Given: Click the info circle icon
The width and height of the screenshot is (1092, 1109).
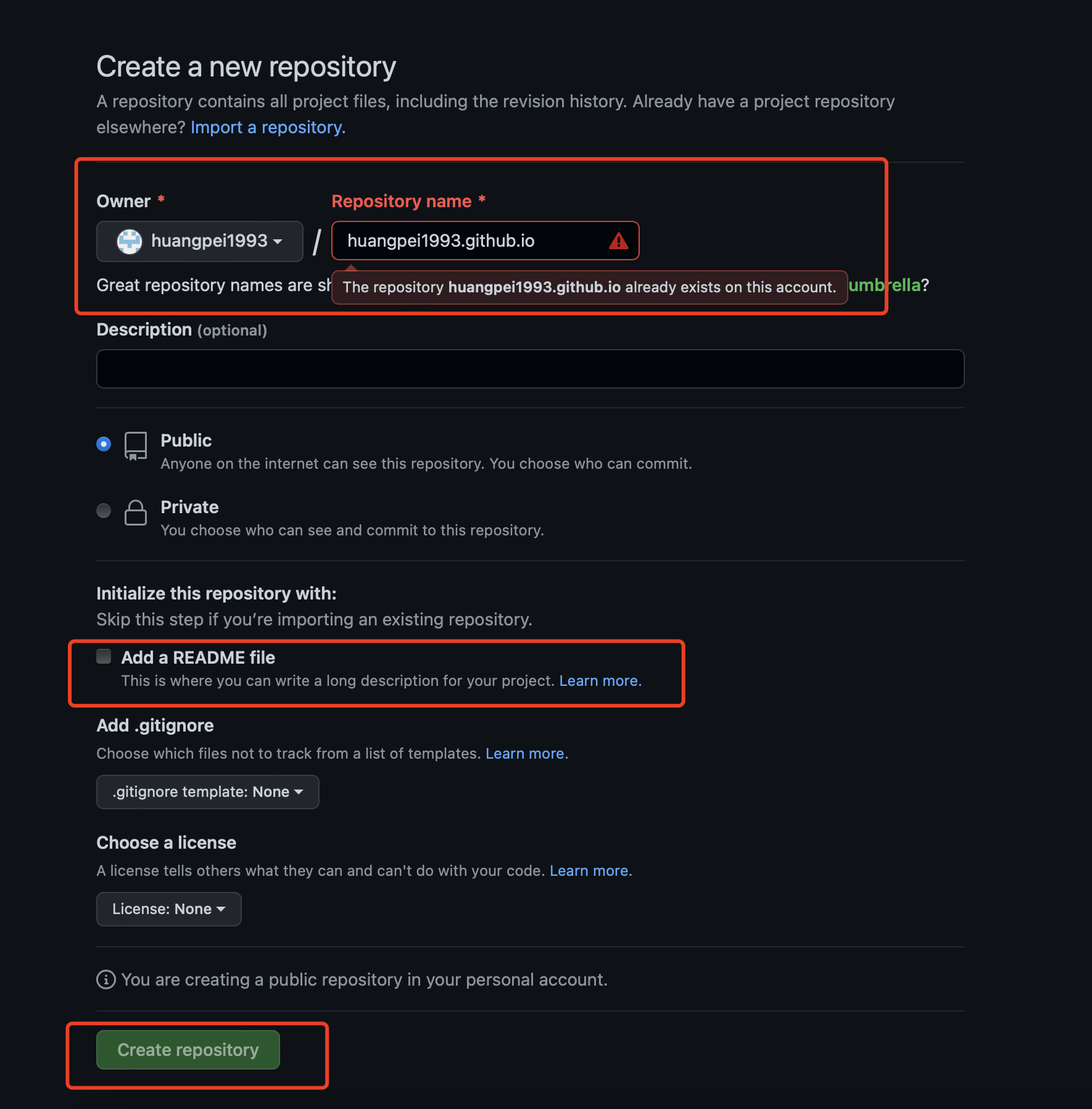Looking at the screenshot, I should 106,979.
